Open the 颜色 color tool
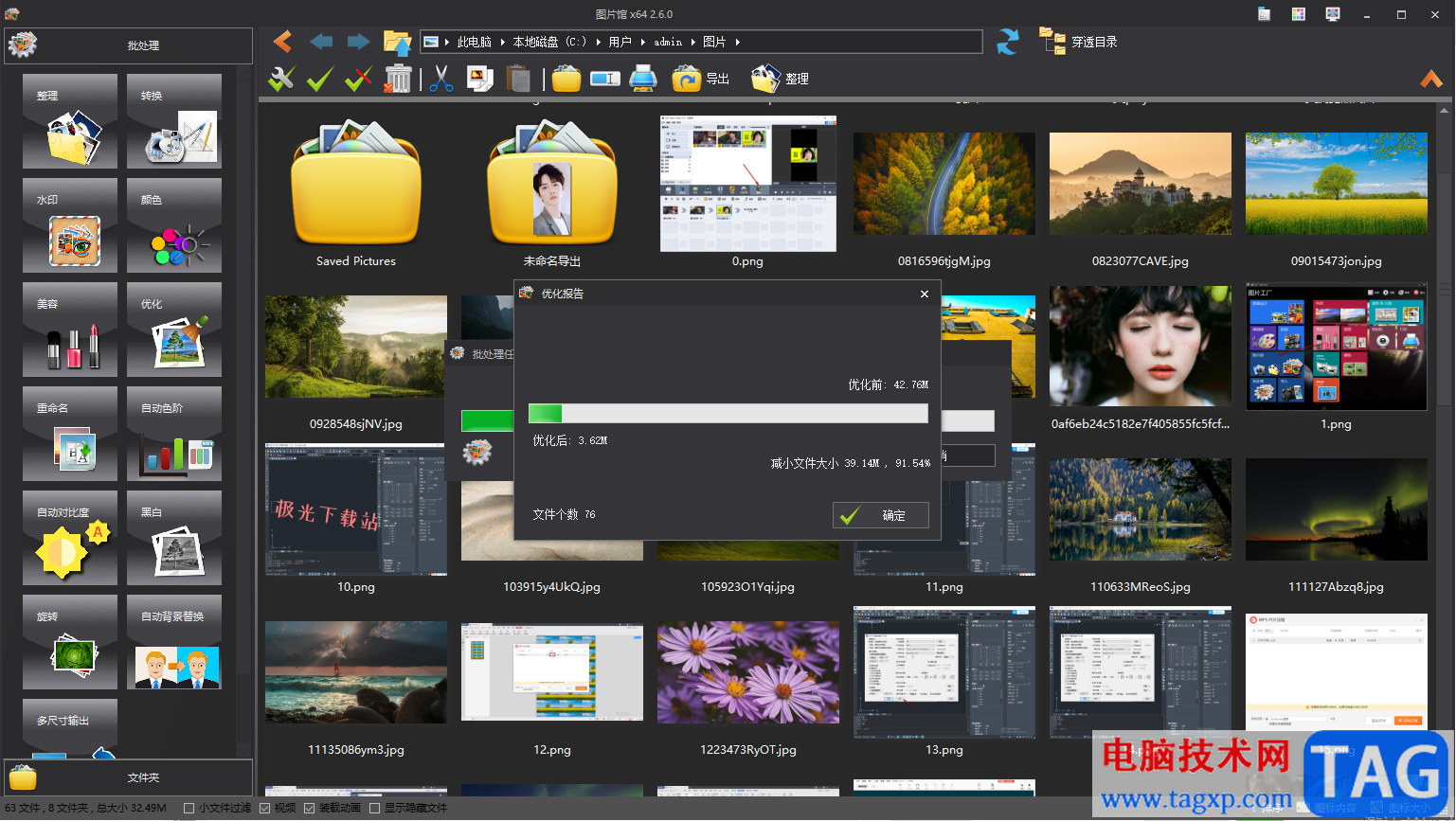 pyautogui.click(x=174, y=225)
